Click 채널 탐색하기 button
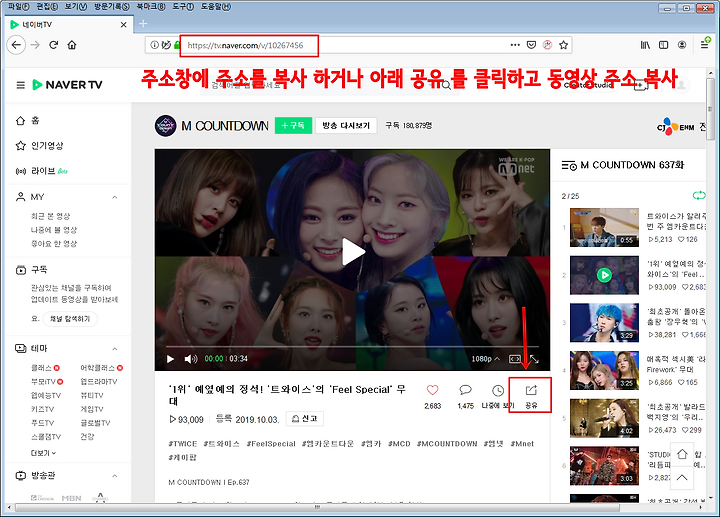The width and height of the screenshot is (720, 517). pyautogui.click(x=70, y=319)
